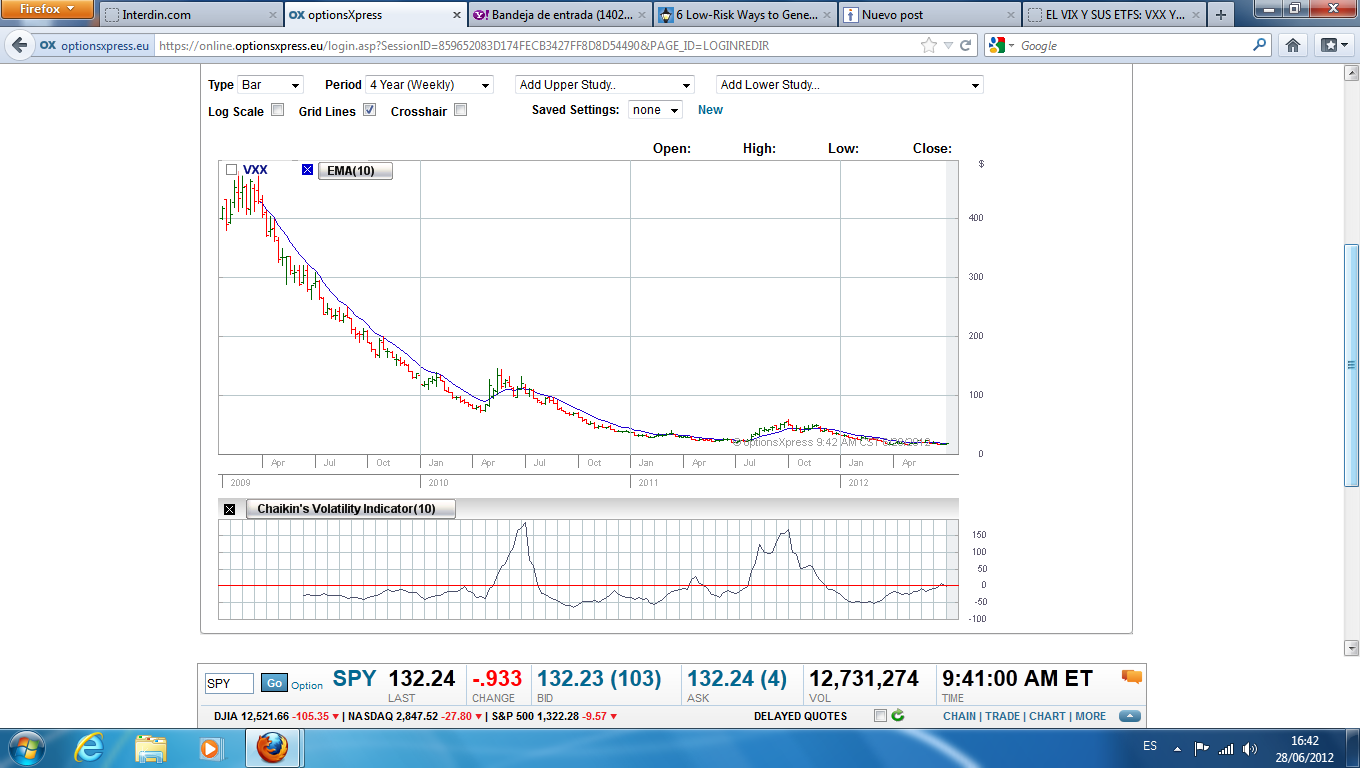Screen dimensions: 1360x768
Task: Reload the page from the address bar
Action: [x=966, y=45]
